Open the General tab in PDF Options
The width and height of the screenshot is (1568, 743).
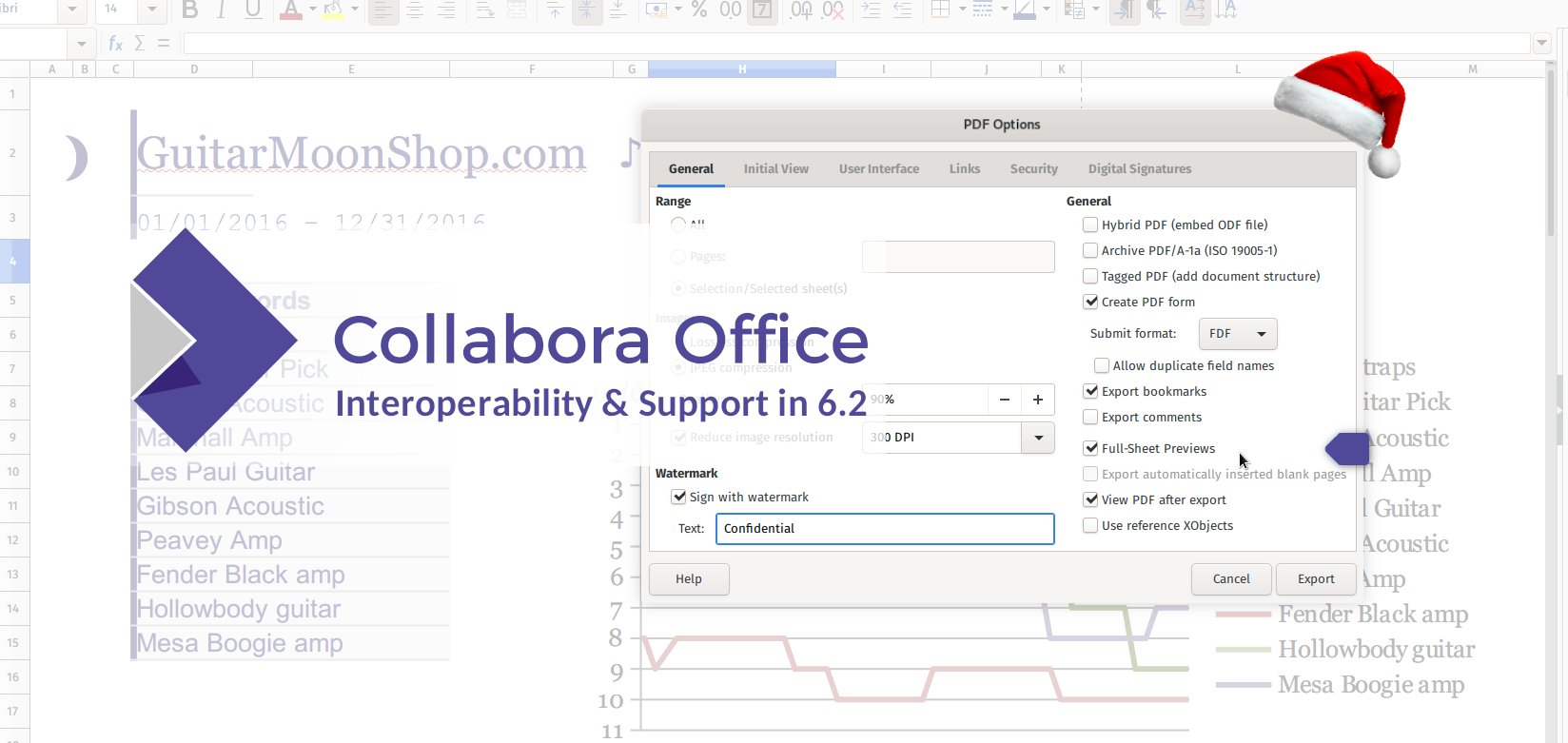point(691,168)
